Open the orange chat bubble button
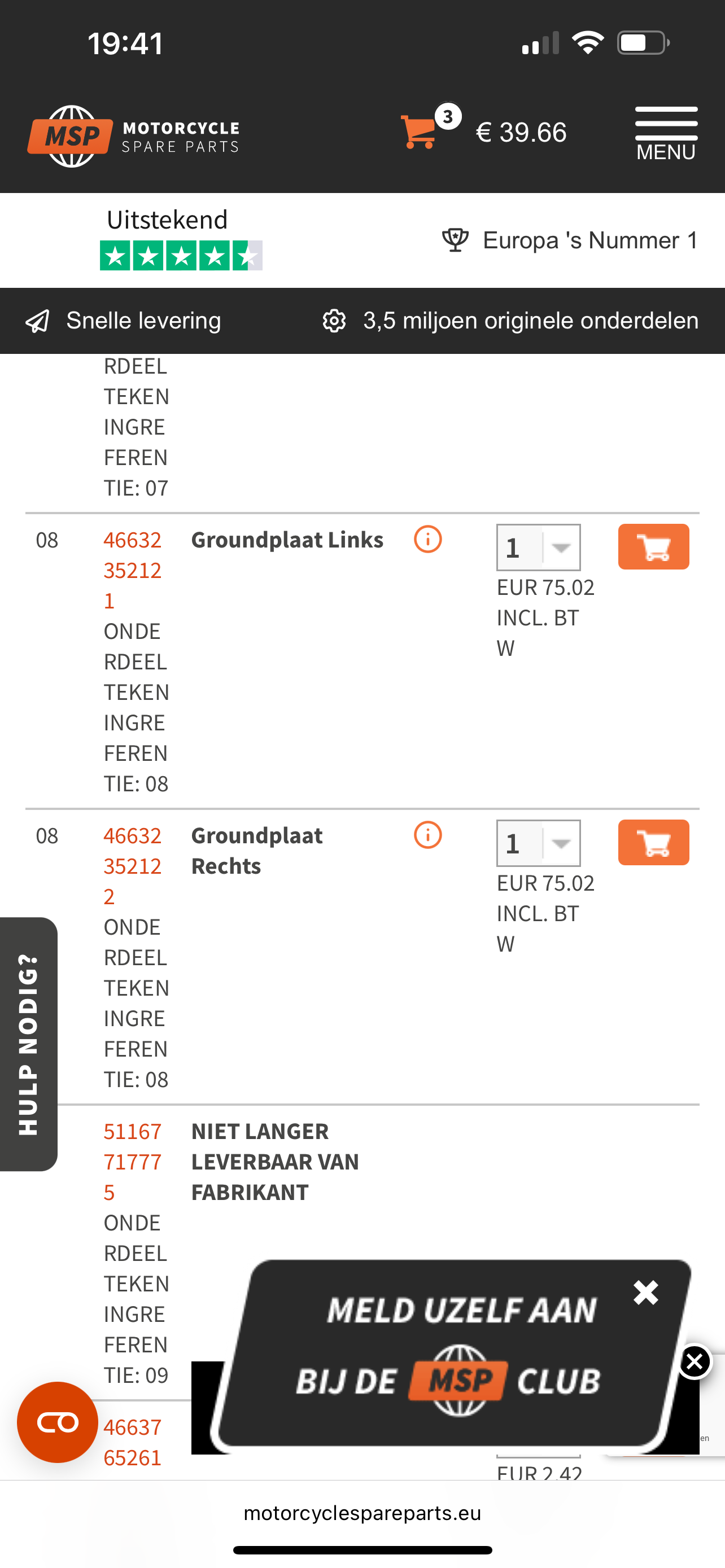The height and width of the screenshot is (1568, 725). coord(57,1422)
